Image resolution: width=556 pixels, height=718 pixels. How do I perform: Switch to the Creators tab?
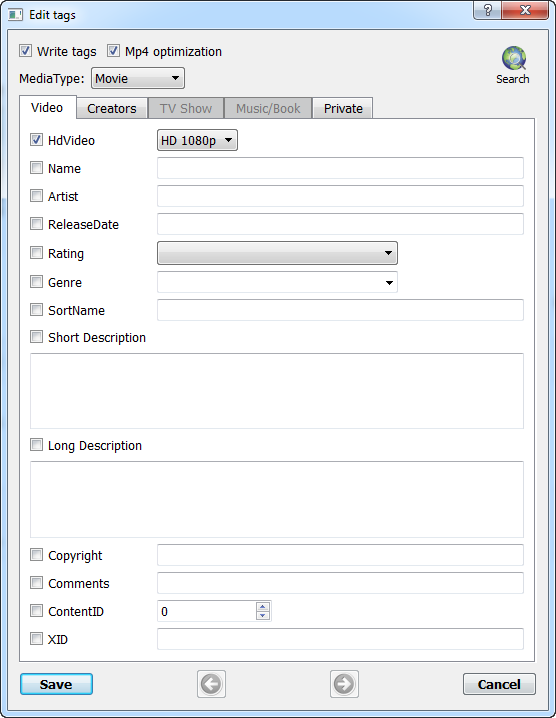click(112, 109)
